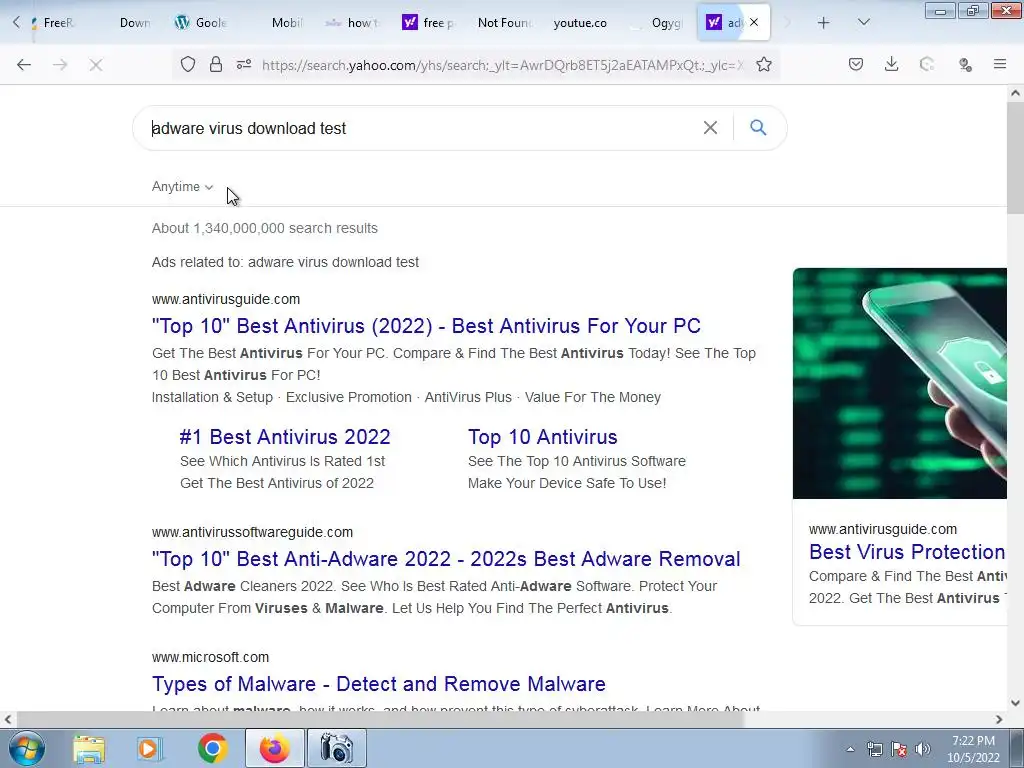Switch to the 'free p' Yahoo tab
Image resolution: width=1024 pixels, height=768 pixels.
(429, 23)
